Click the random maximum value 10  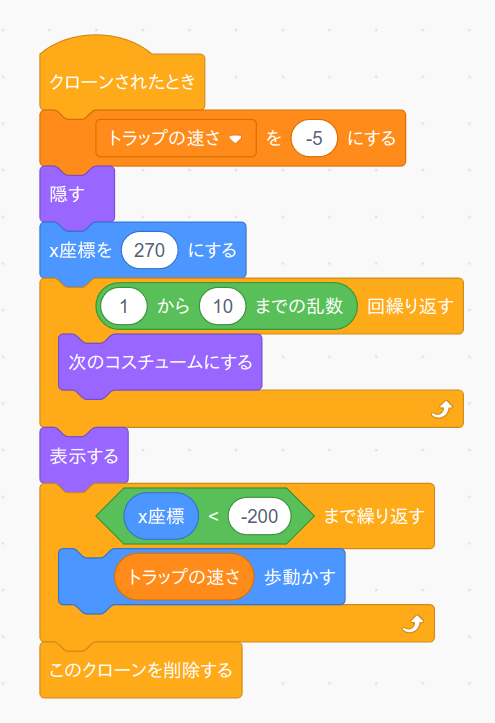(x=223, y=307)
